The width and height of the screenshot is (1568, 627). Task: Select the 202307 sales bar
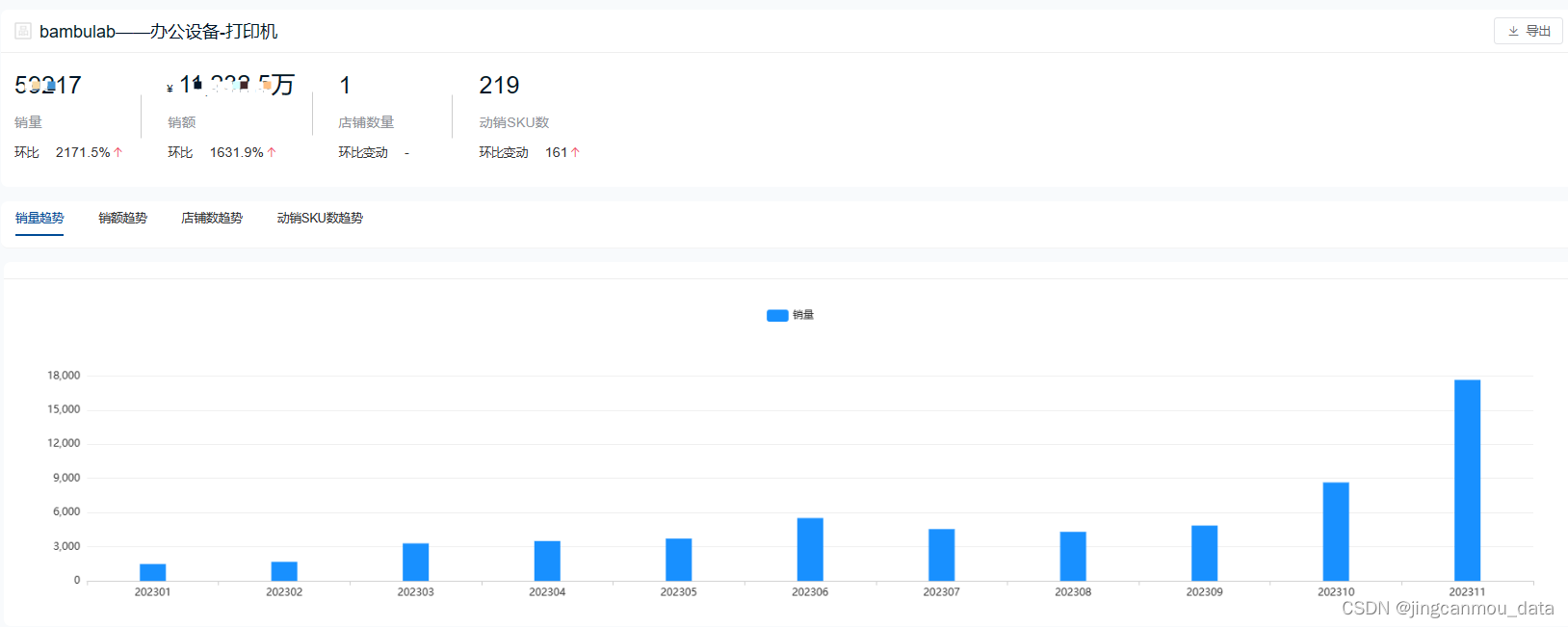pos(941,555)
